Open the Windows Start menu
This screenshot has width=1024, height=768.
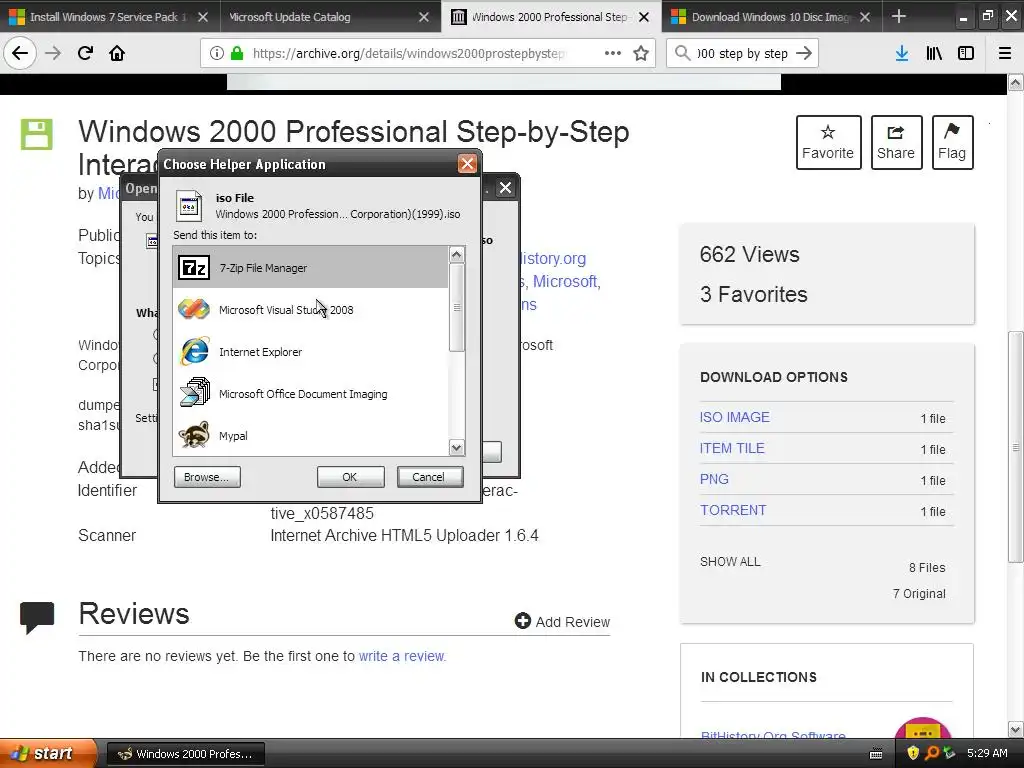(x=47, y=753)
